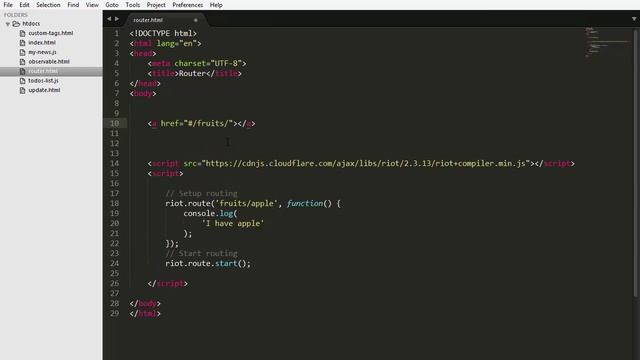Open update.html in sidebar
This screenshot has height=360, width=640.
44,90
